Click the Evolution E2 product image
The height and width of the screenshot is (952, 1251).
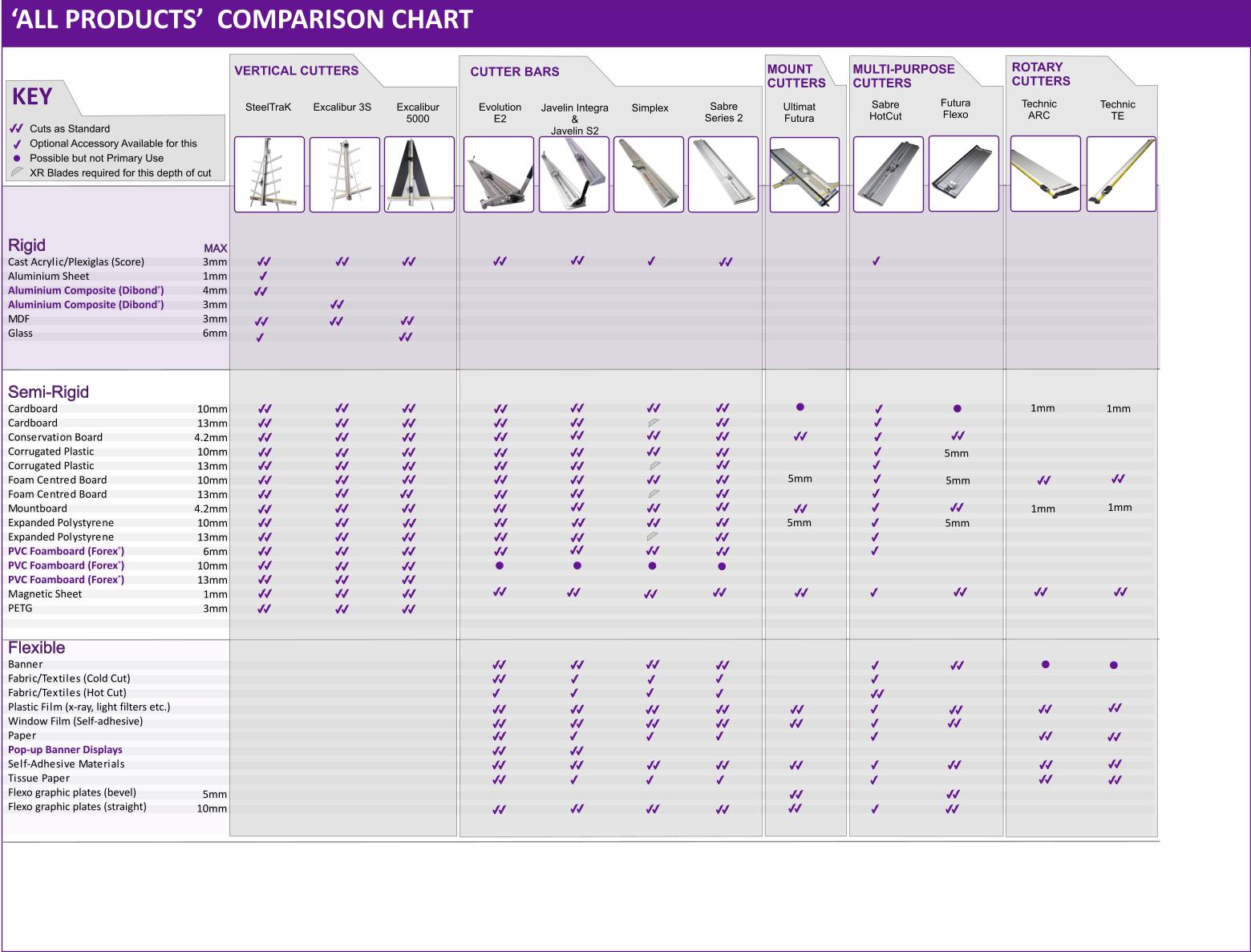(499, 174)
